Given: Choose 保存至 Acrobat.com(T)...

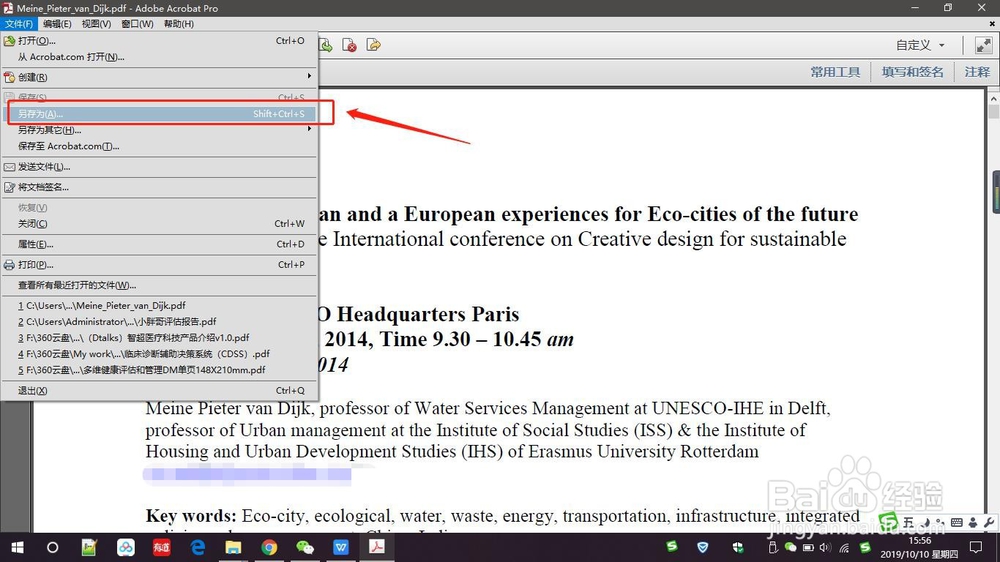Looking at the screenshot, I should pyautogui.click(x=159, y=146).
